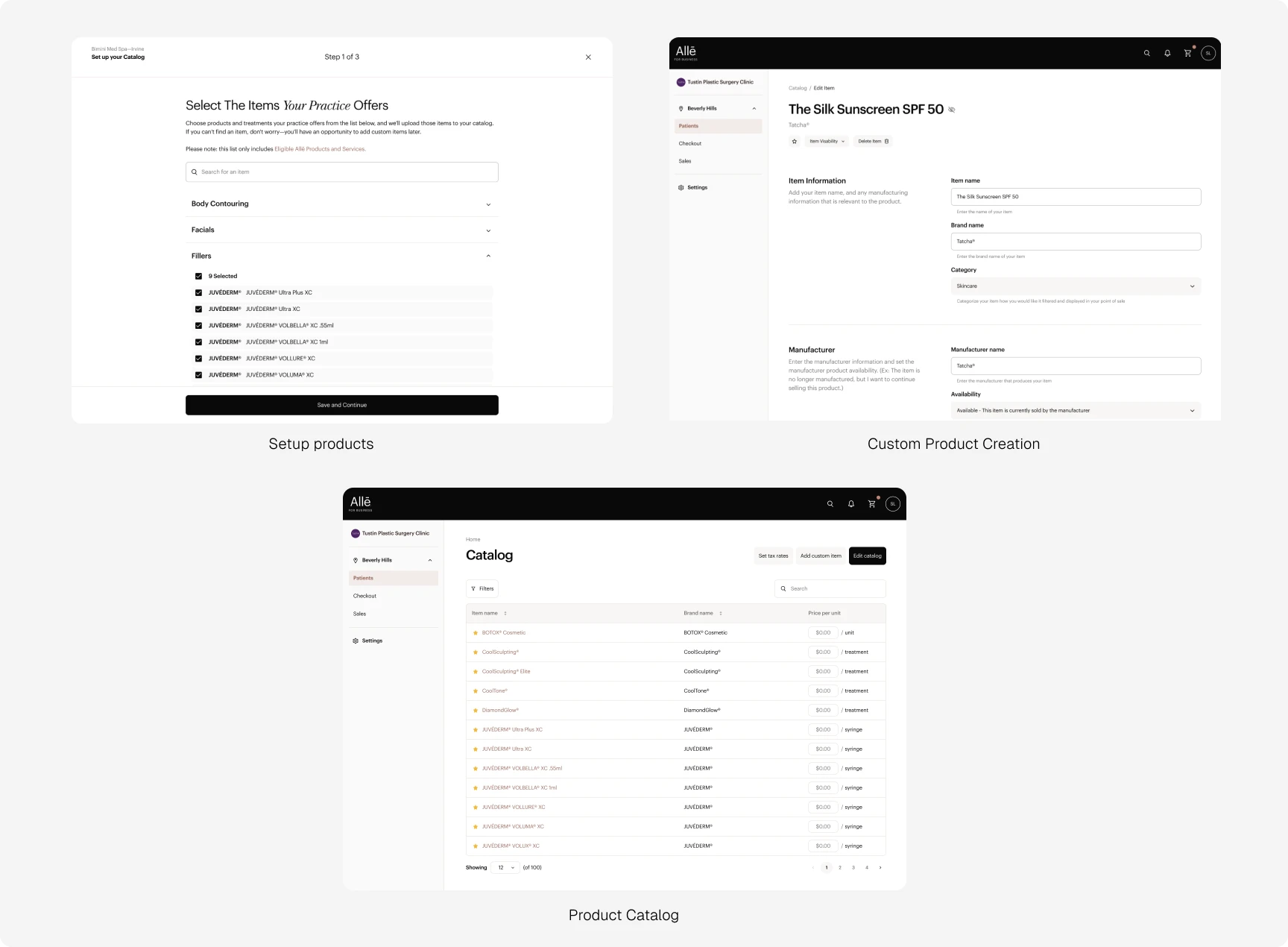The width and height of the screenshot is (1288, 947).
Task: Open the Filters button above the catalog table
Action: click(482, 588)
